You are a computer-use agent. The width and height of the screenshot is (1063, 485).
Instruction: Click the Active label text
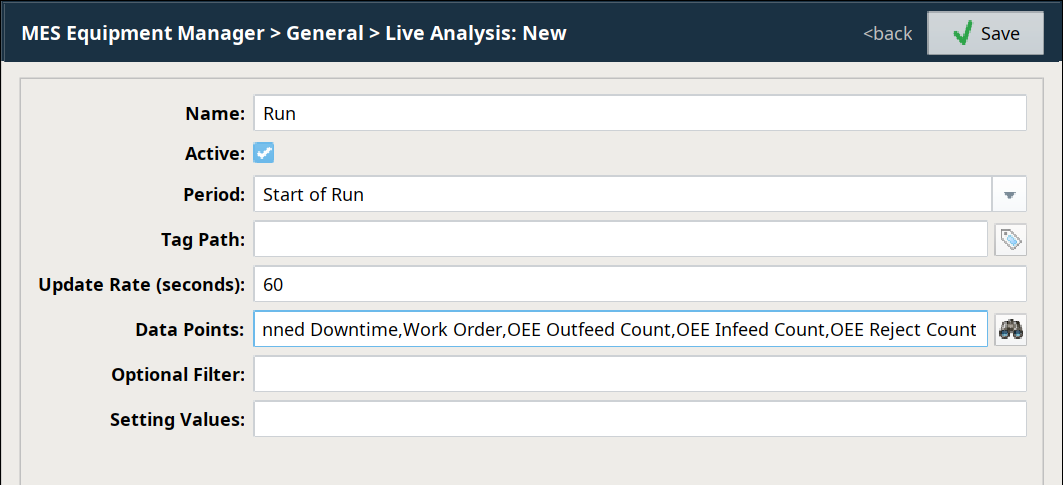tap(215, 154)
